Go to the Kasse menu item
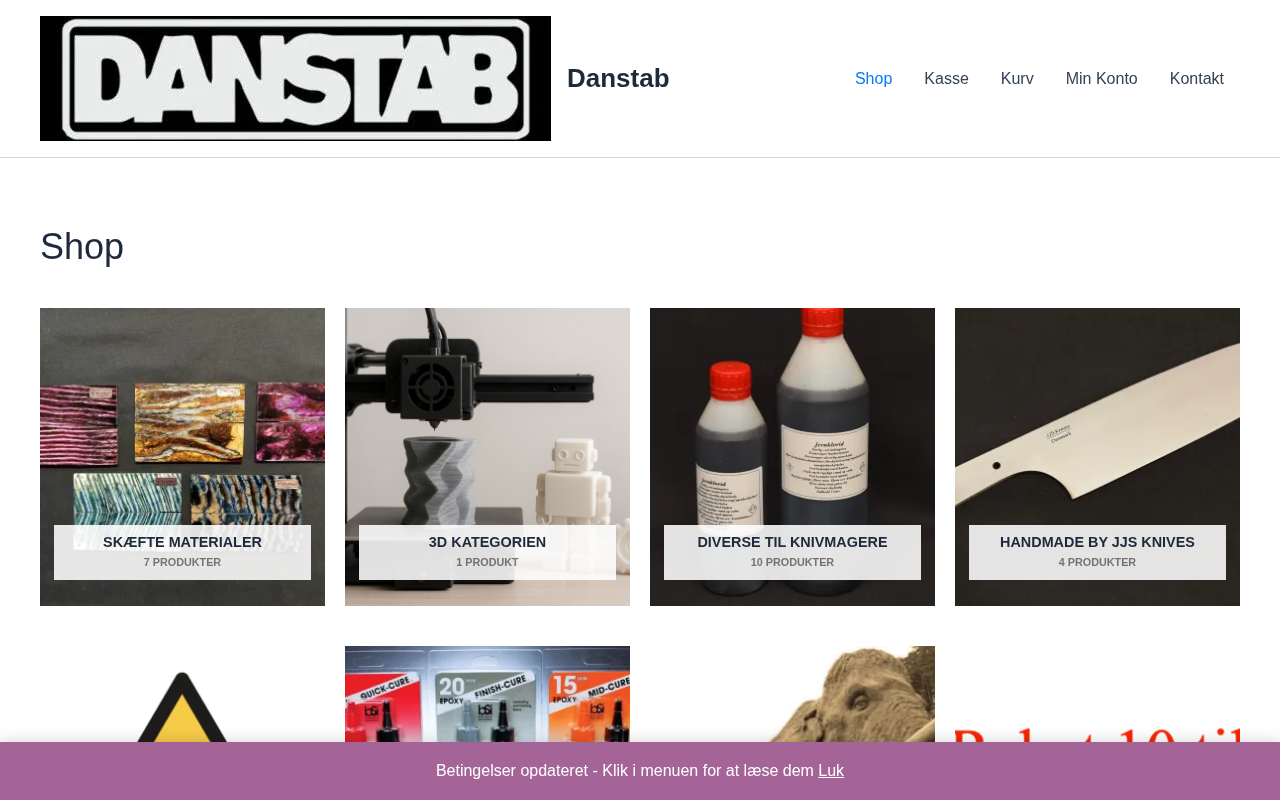The image size is (1280, 800). [946, 78]
